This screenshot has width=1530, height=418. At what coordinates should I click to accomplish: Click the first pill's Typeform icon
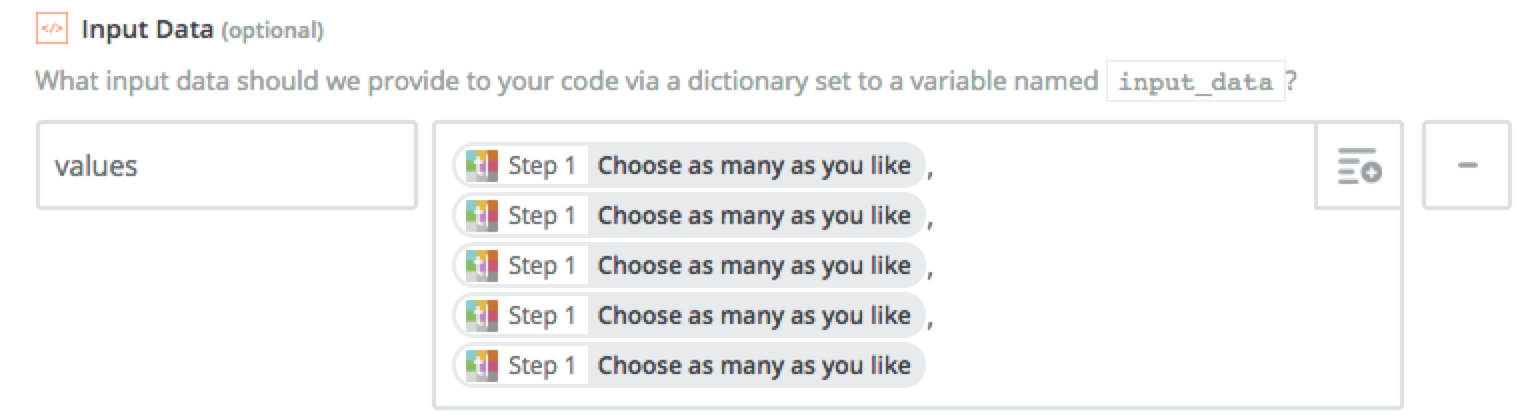coord(482,165)
